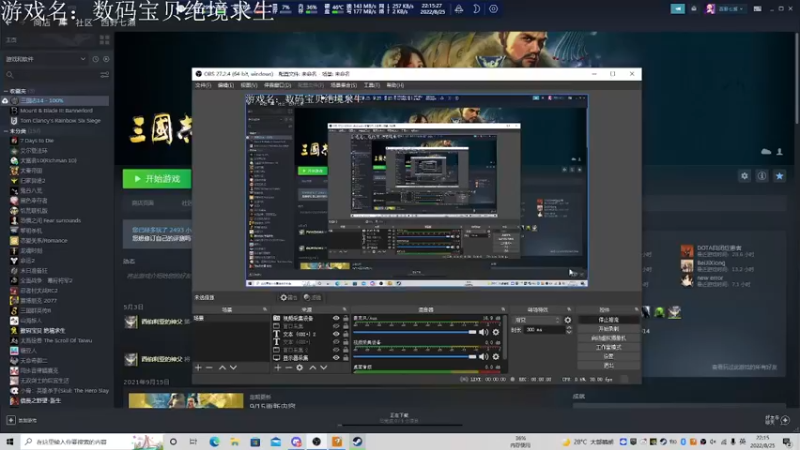This screenshot has height=450, width=800.
Task: Open Steam library advanced filter icon
Action: point(105,75)
